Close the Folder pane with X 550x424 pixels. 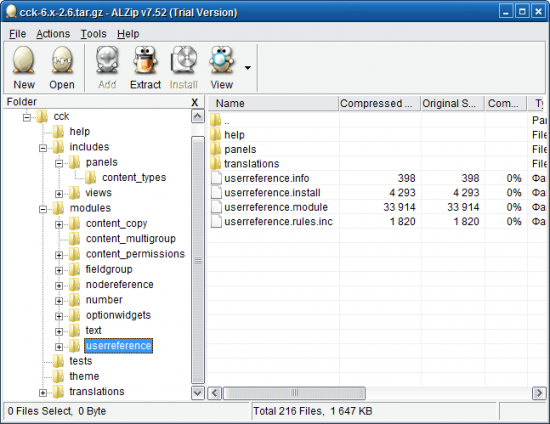tap(195, 102)
